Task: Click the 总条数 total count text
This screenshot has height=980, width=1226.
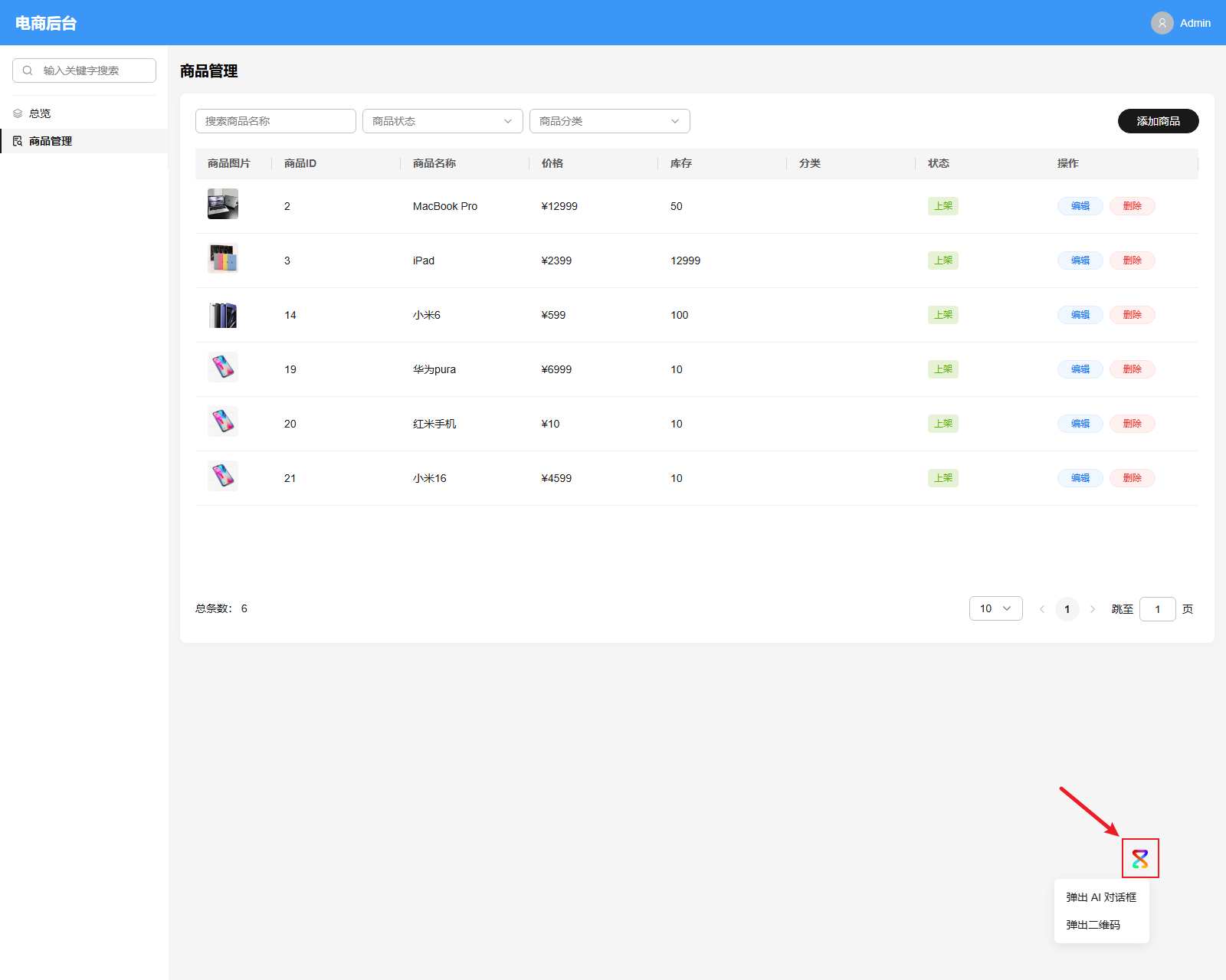Action: (221, 608)
